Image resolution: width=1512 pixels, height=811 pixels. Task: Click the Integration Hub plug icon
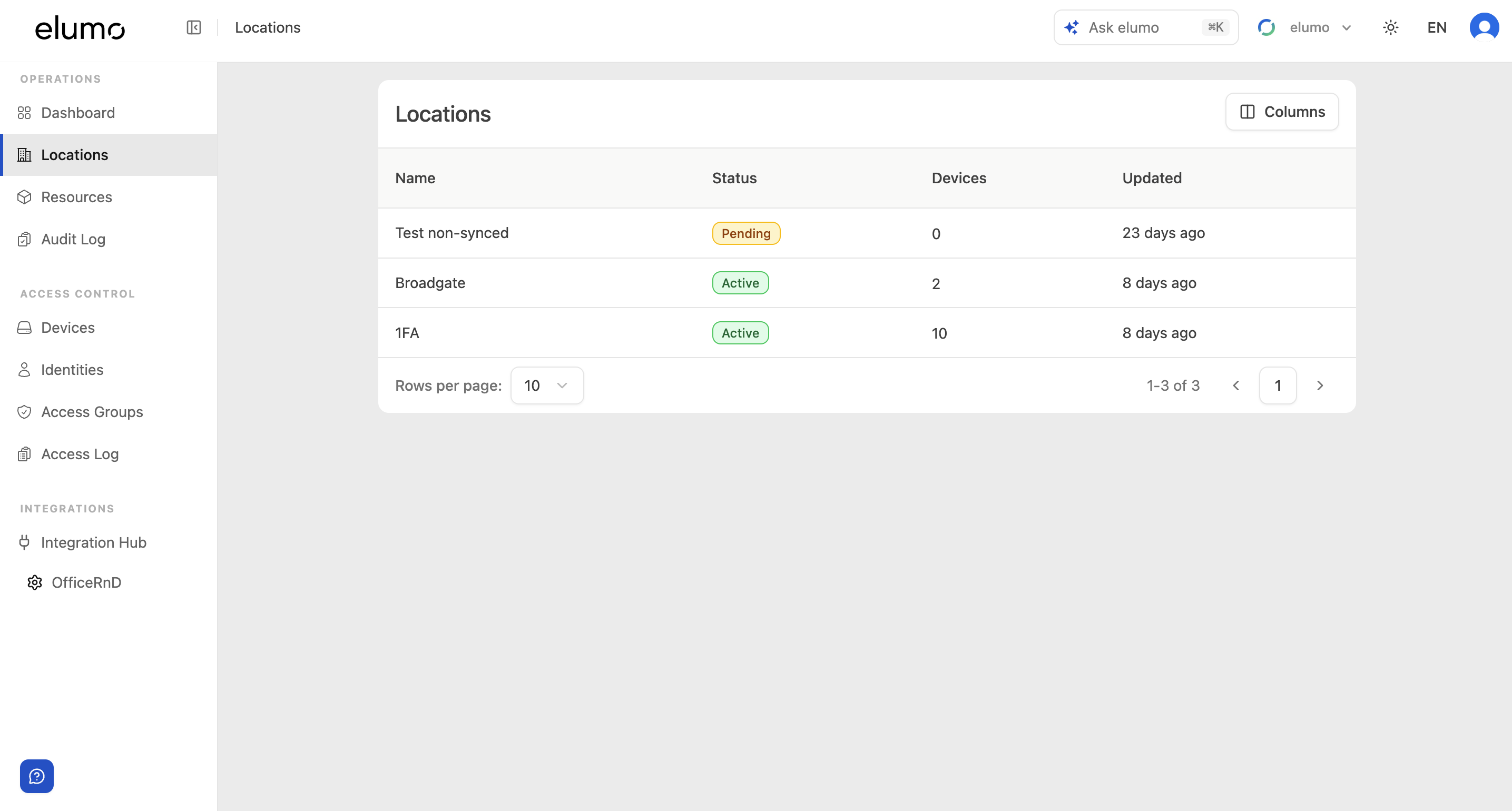pyautogui.click(x=24, y=542)
